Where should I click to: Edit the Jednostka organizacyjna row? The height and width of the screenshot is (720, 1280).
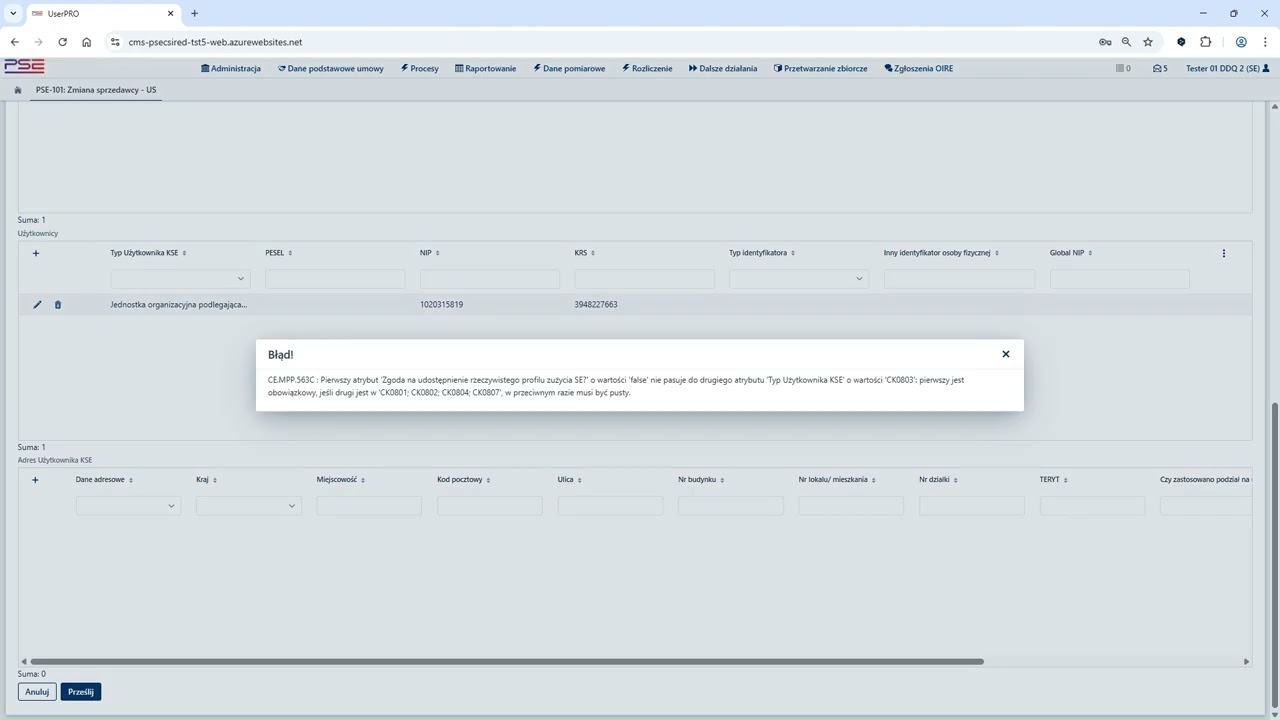[37, 304]
